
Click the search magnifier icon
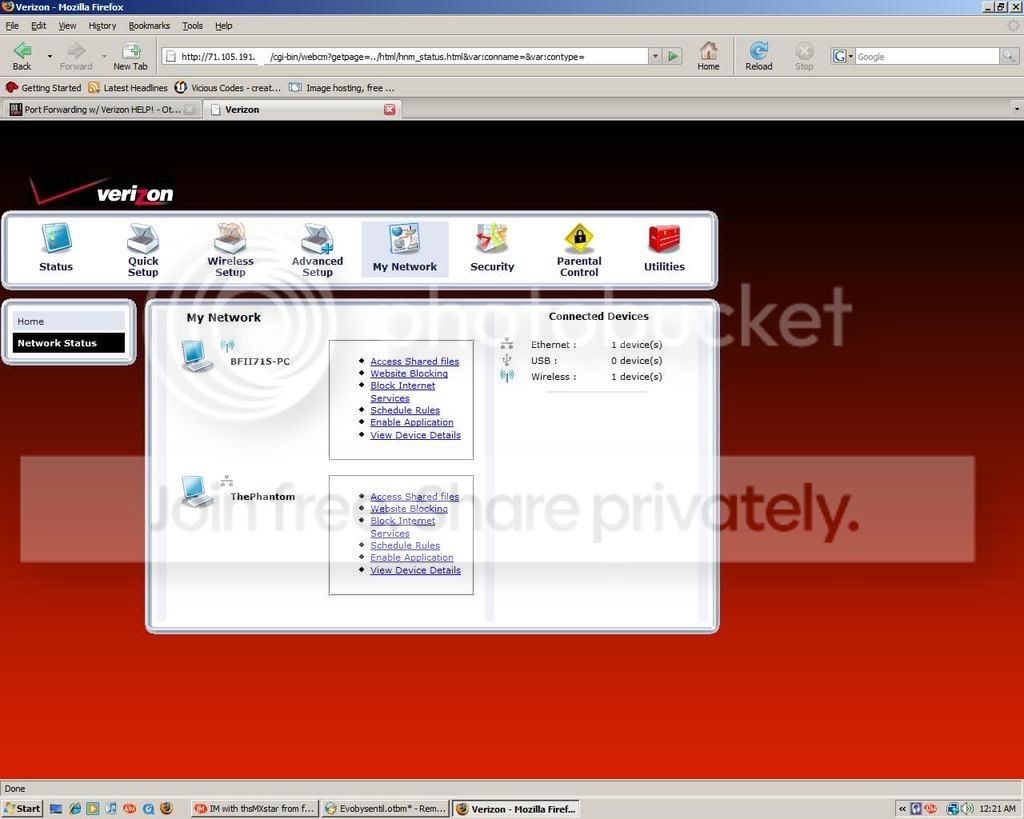[1009, 56]
